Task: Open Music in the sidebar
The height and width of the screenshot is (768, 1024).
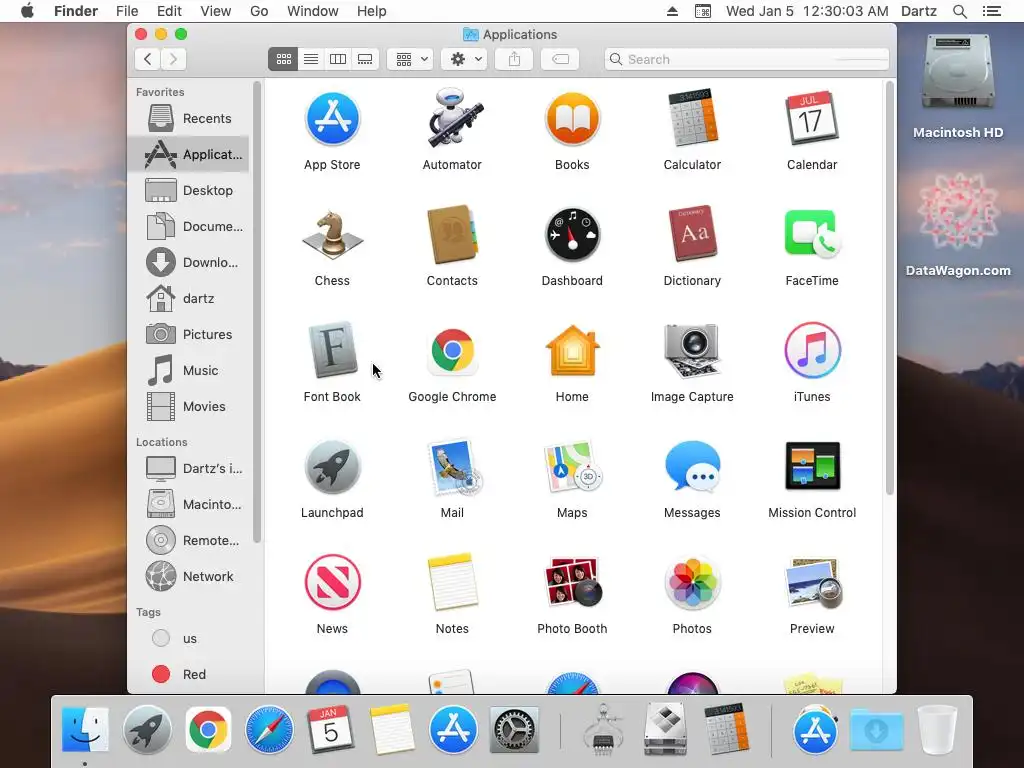Action: [189, 370]
